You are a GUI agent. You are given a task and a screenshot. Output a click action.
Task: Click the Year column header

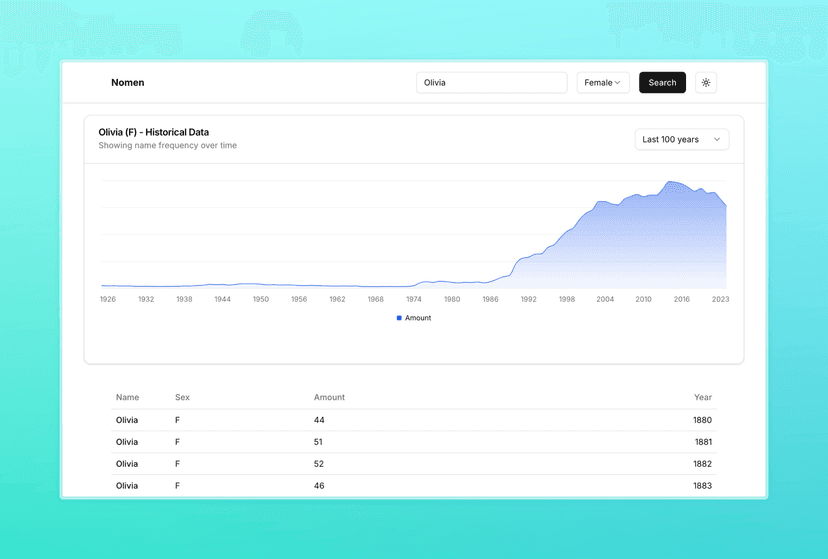(x=702, y=397)
